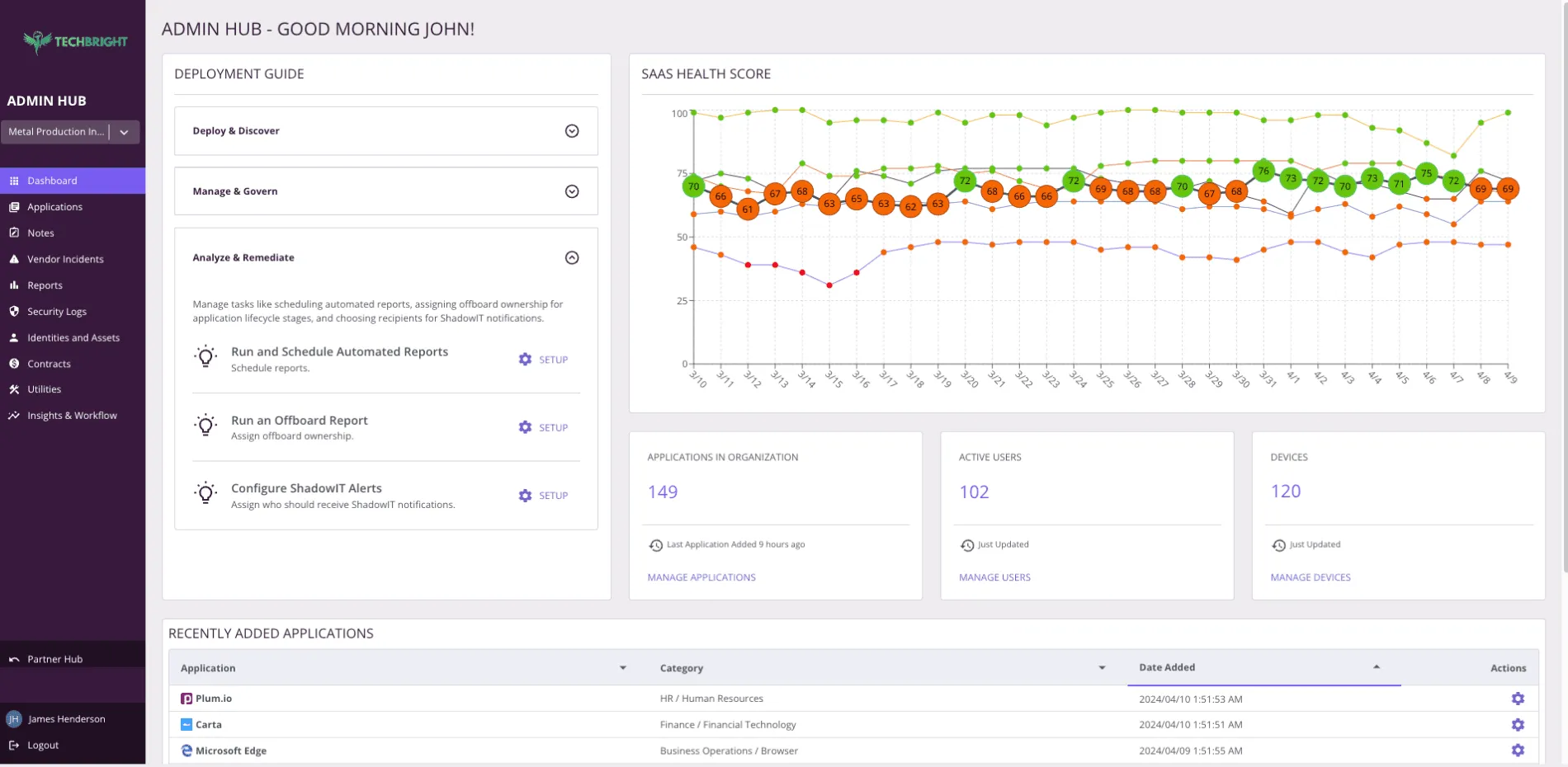Viewport: 1568px width, 767px height.
Task: Click the TechBright logo
Action: (75, 41)
